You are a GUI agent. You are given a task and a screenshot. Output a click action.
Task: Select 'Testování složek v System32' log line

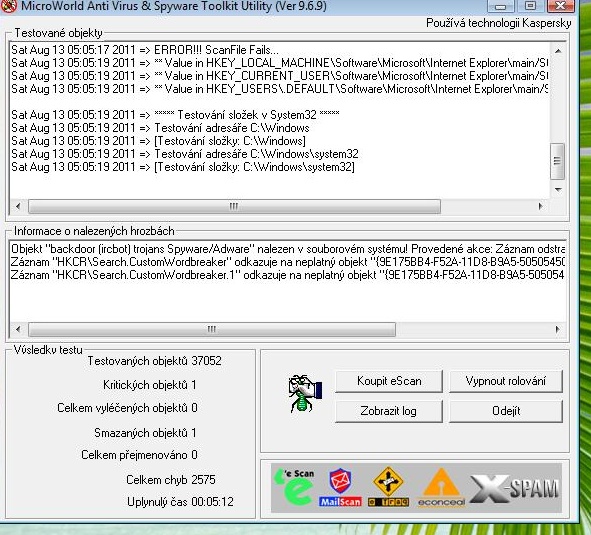175,115
